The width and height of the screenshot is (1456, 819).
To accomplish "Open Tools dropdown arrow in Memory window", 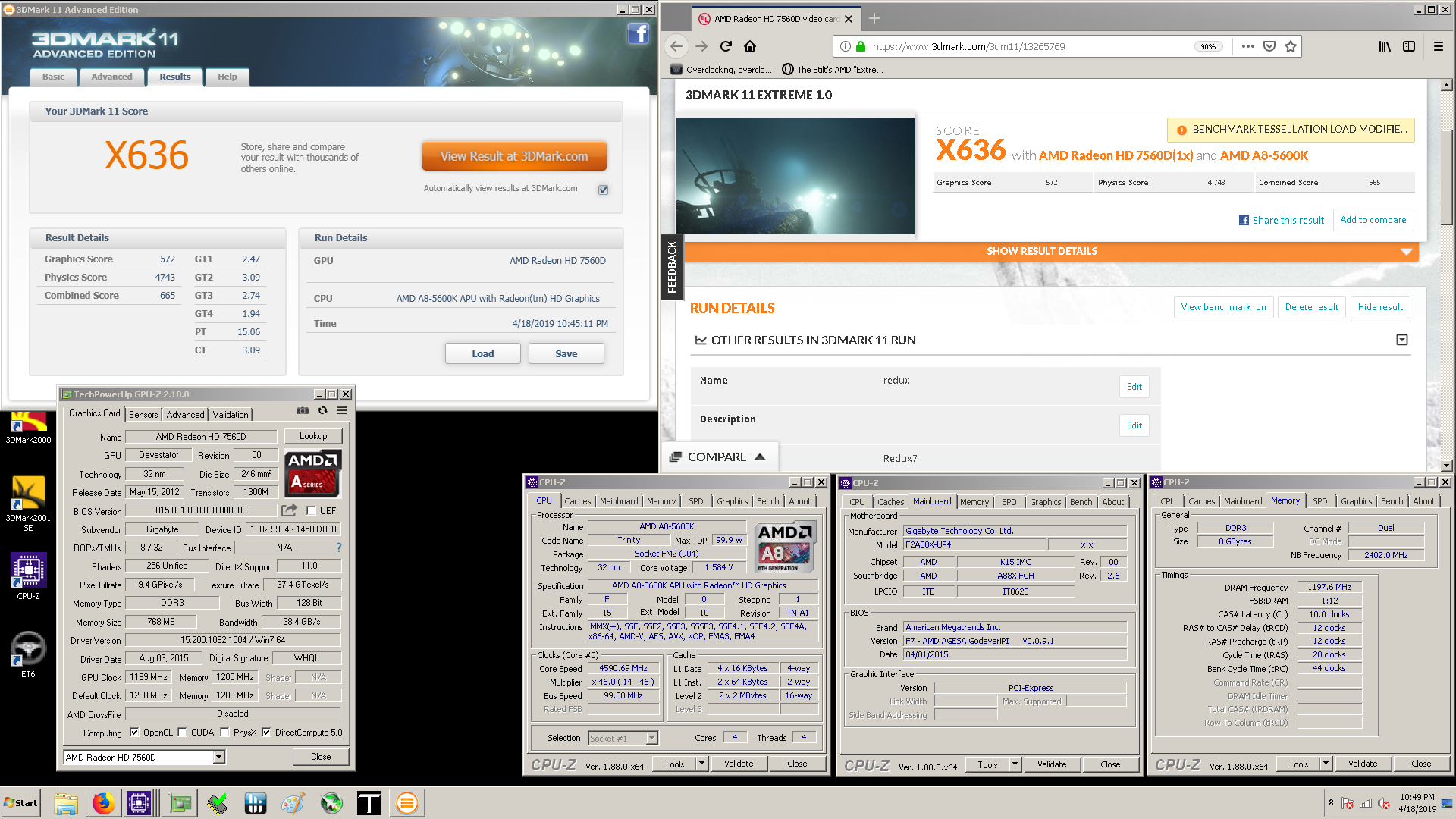I will [1326, 764].
